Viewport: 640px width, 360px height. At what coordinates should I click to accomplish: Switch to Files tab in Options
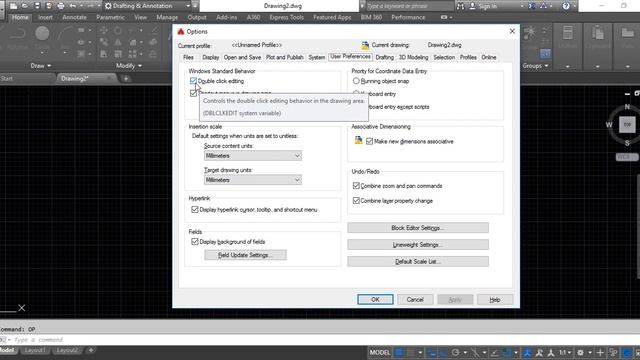coord(188,57)
